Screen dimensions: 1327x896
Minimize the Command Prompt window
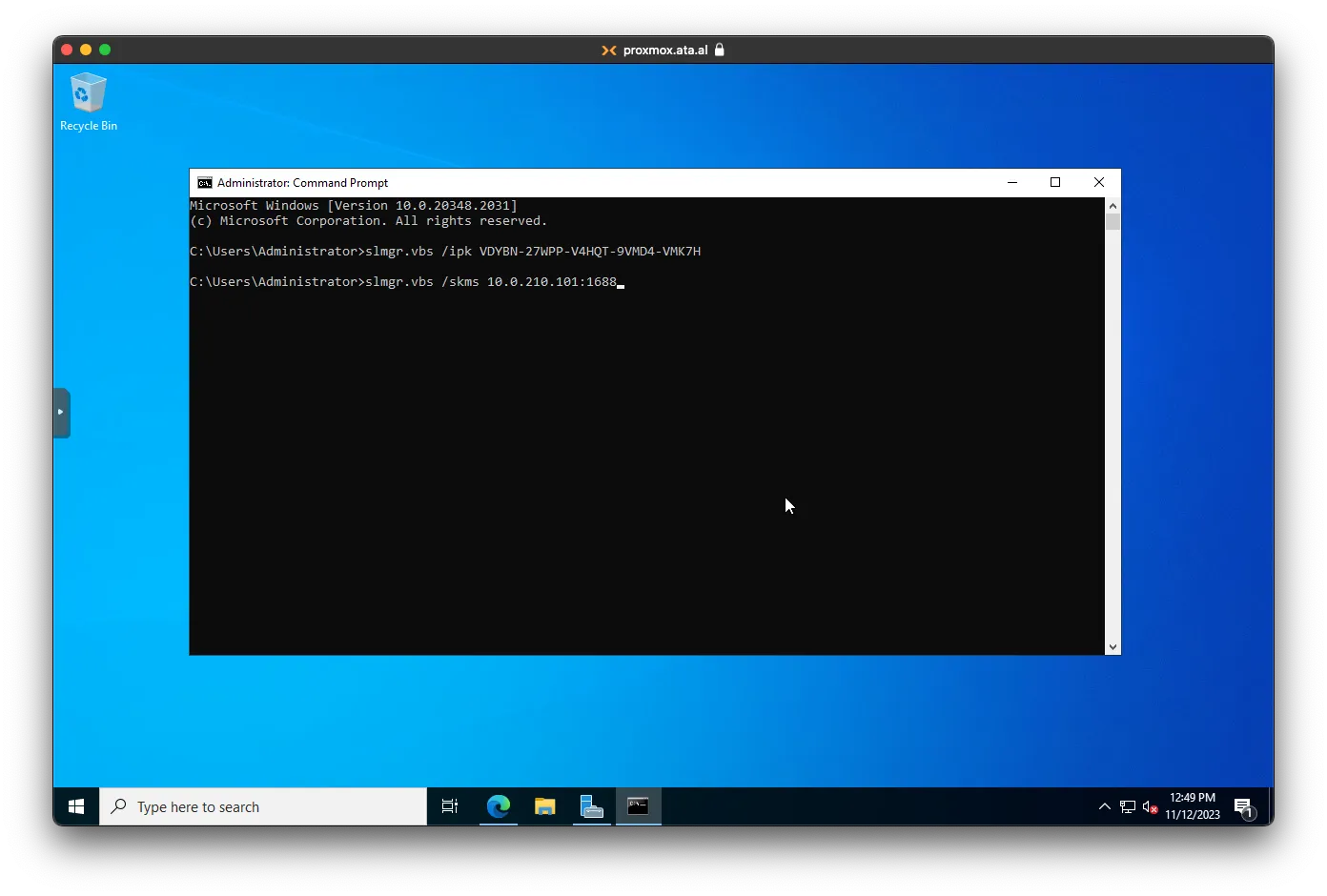tap(1012, 183)
